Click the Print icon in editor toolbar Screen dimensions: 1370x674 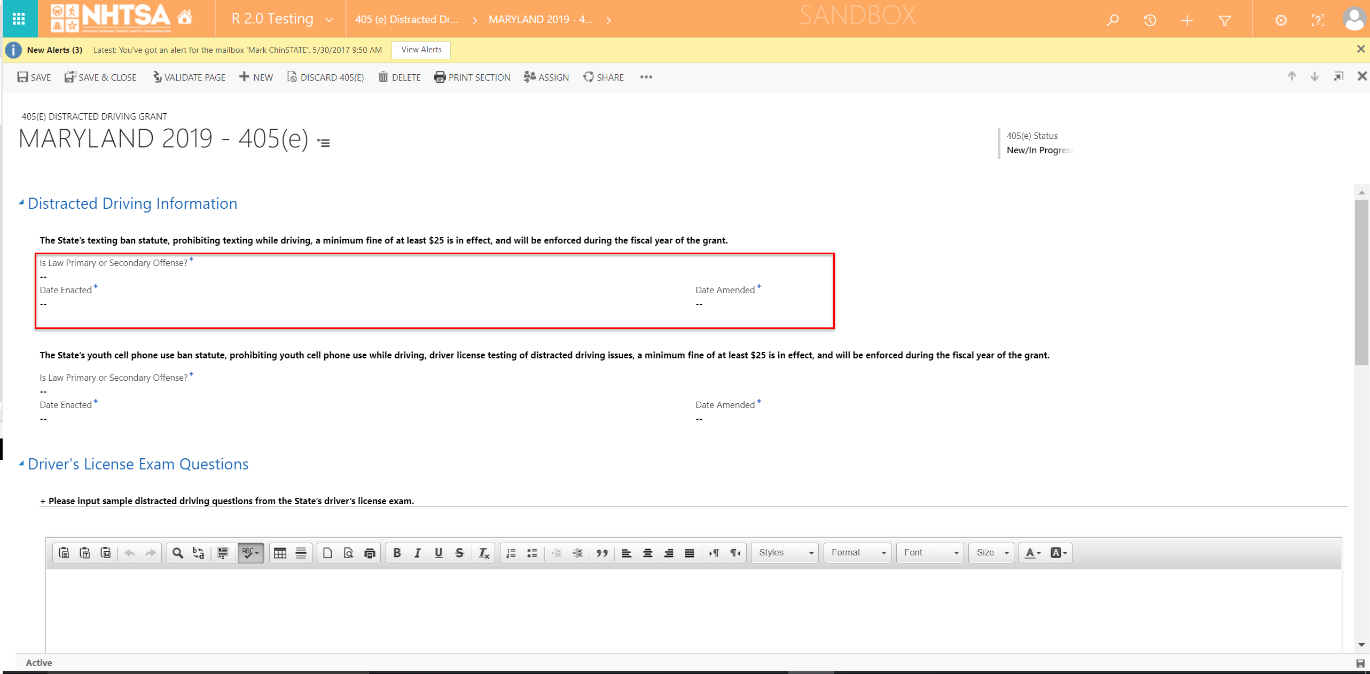pyautogui.click(x=370, y=553)
